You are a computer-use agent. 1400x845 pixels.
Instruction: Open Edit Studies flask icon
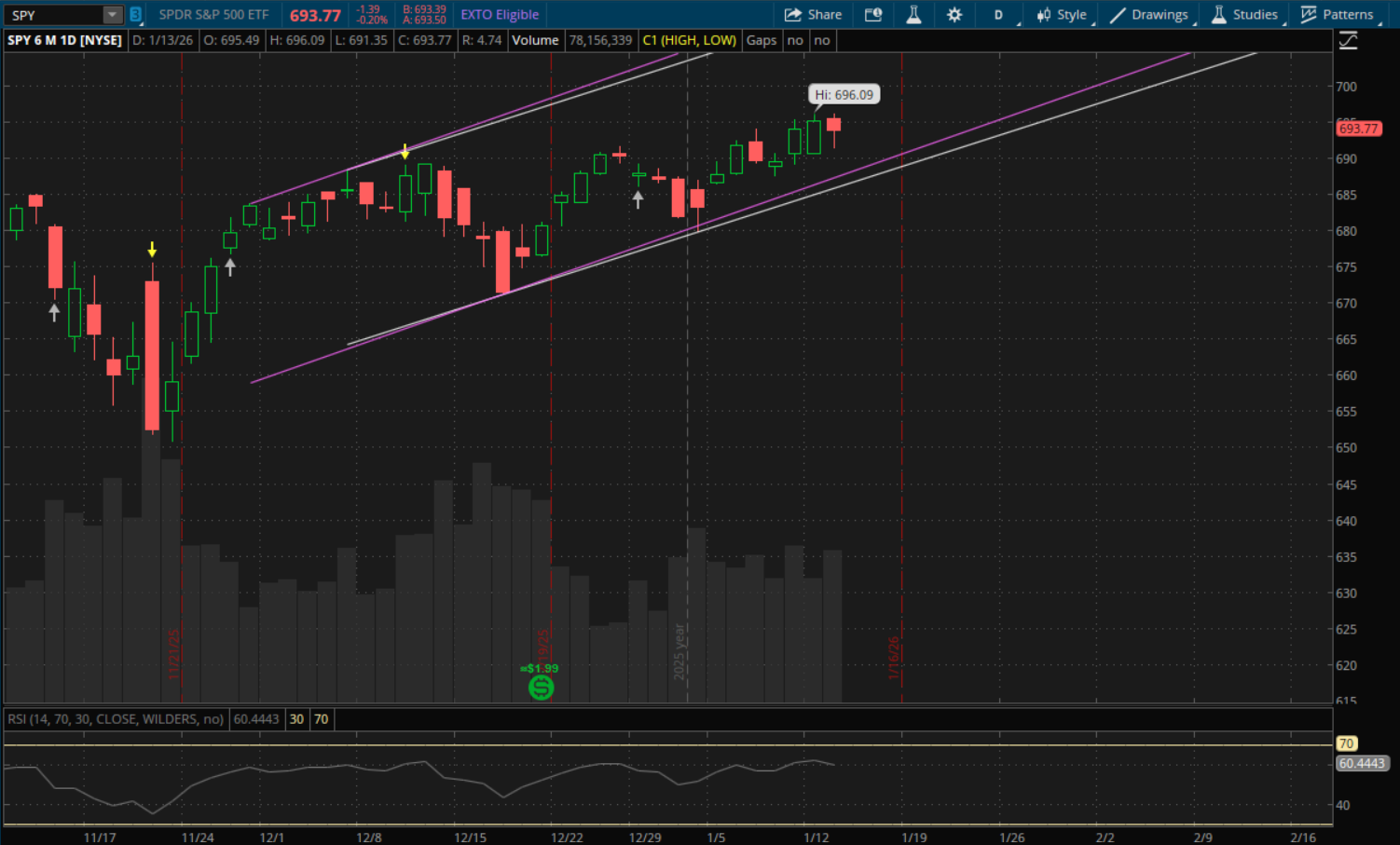(913, 15)
